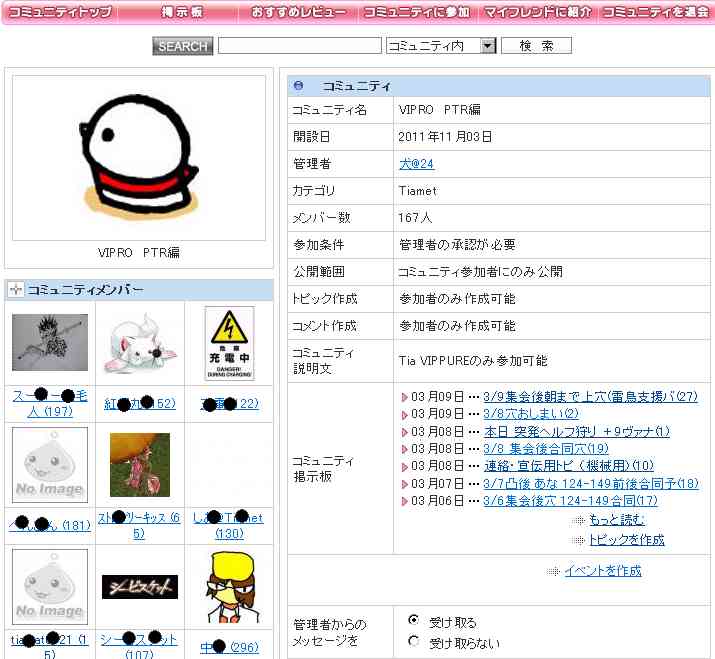Open the spiky-haired sketch member avatar

pyautogui.click(x=50, y=343)
